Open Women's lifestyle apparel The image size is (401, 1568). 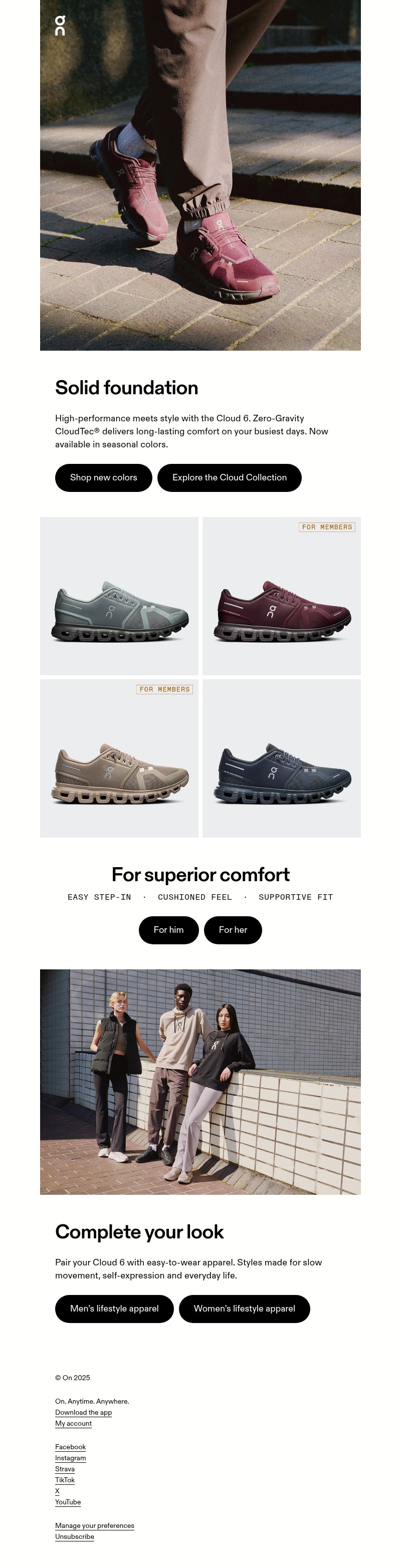245,1308
